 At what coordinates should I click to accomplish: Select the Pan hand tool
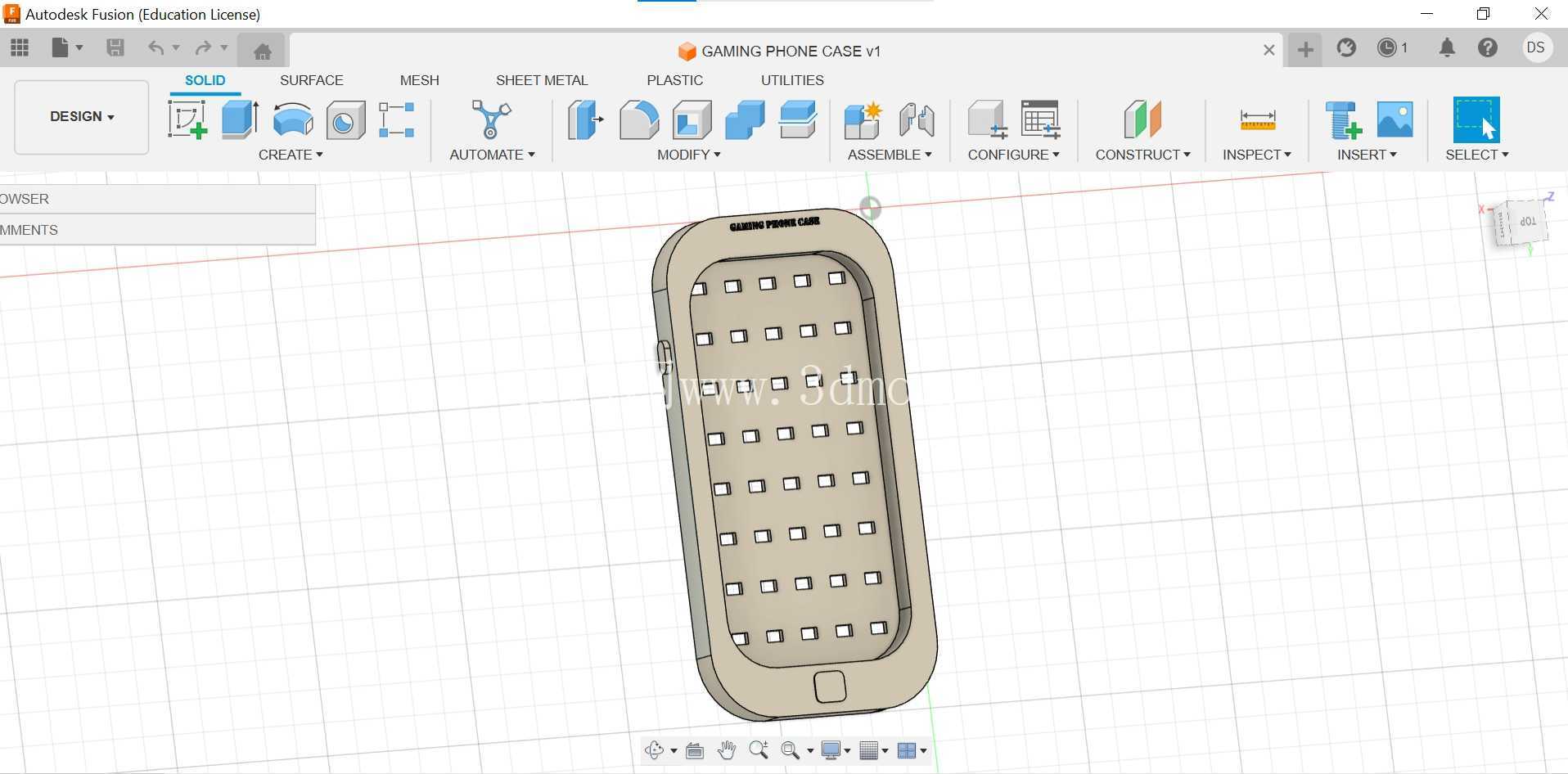(727, 750)
